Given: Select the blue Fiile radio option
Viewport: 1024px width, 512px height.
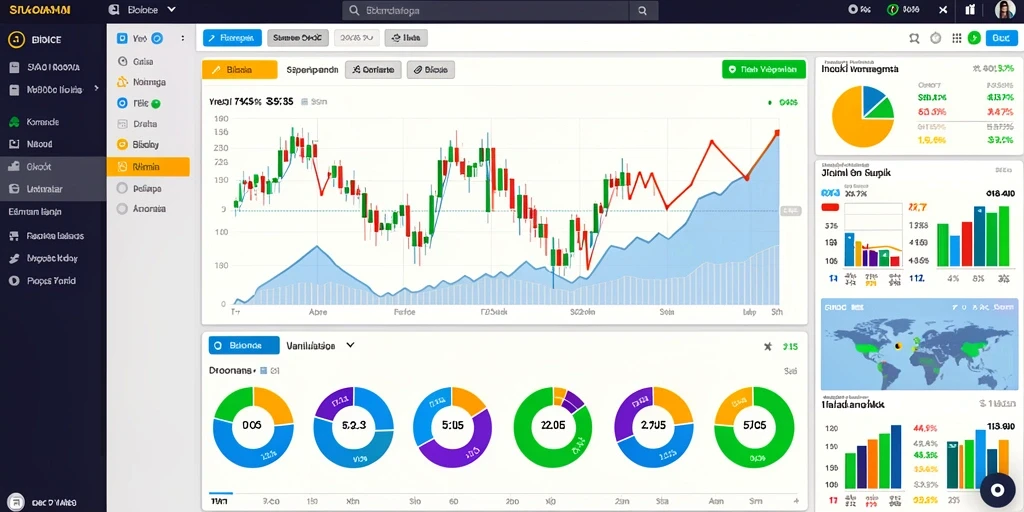Looking at the screenshot, I should coord(121,103).
